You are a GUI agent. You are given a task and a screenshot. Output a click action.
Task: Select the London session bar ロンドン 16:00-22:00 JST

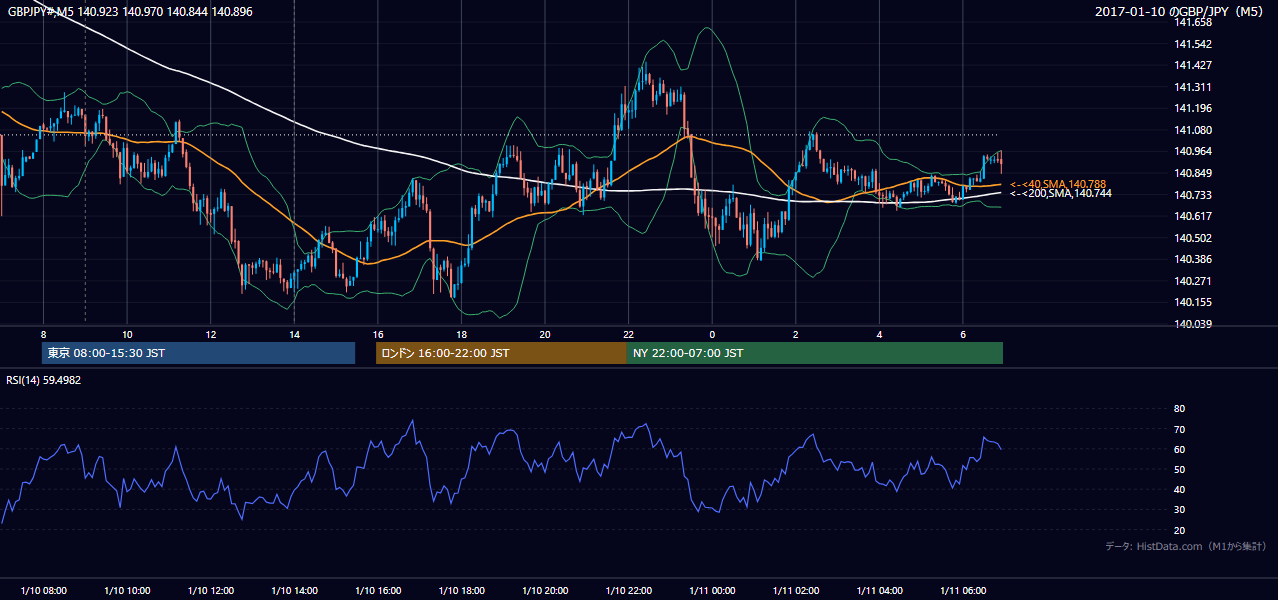coord(501,353)
